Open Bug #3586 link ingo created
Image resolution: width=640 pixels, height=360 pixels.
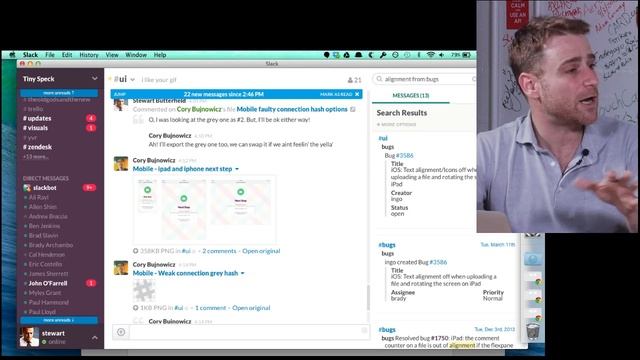pyautogui.click(x=438, y=262)
